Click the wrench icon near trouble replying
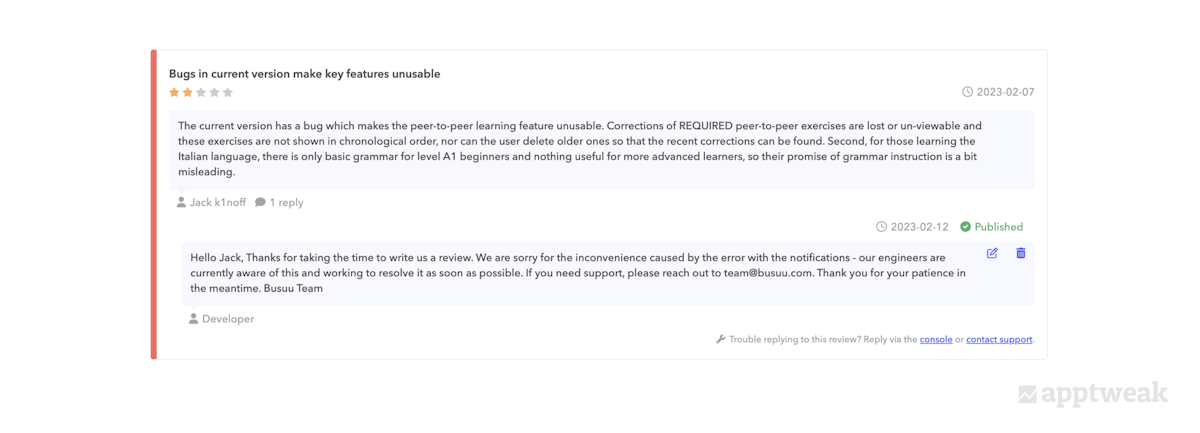Image resolution: width=1200 pixels, height=433 pixels. pos(720,339)
